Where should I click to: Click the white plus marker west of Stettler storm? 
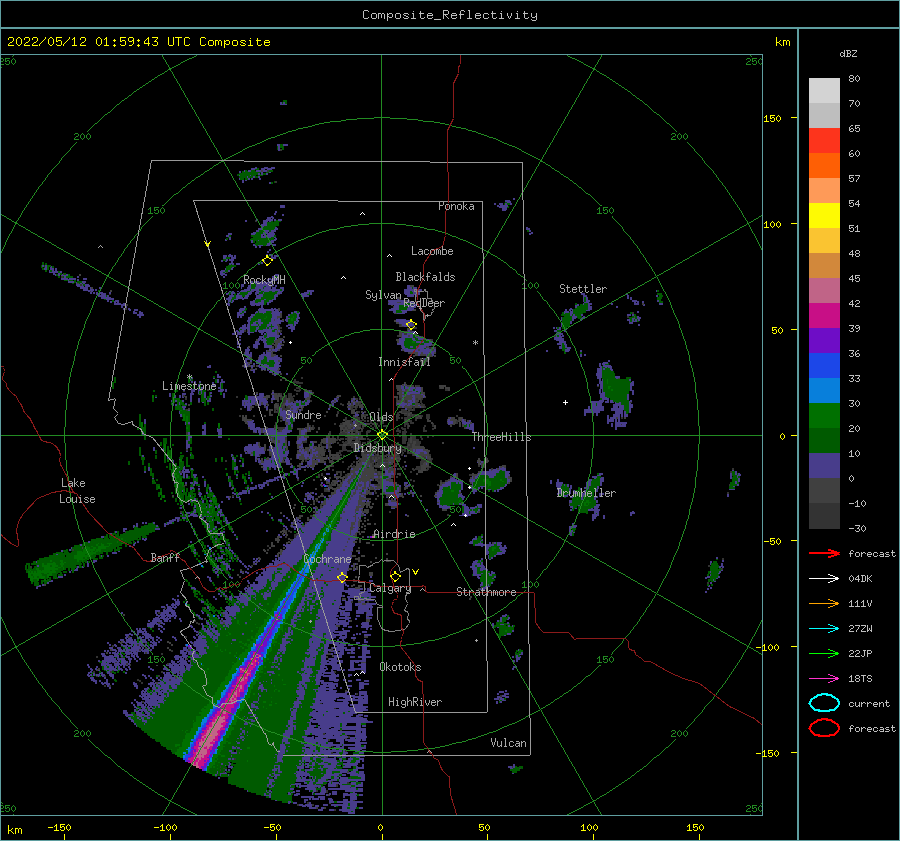tap(565, 402)
